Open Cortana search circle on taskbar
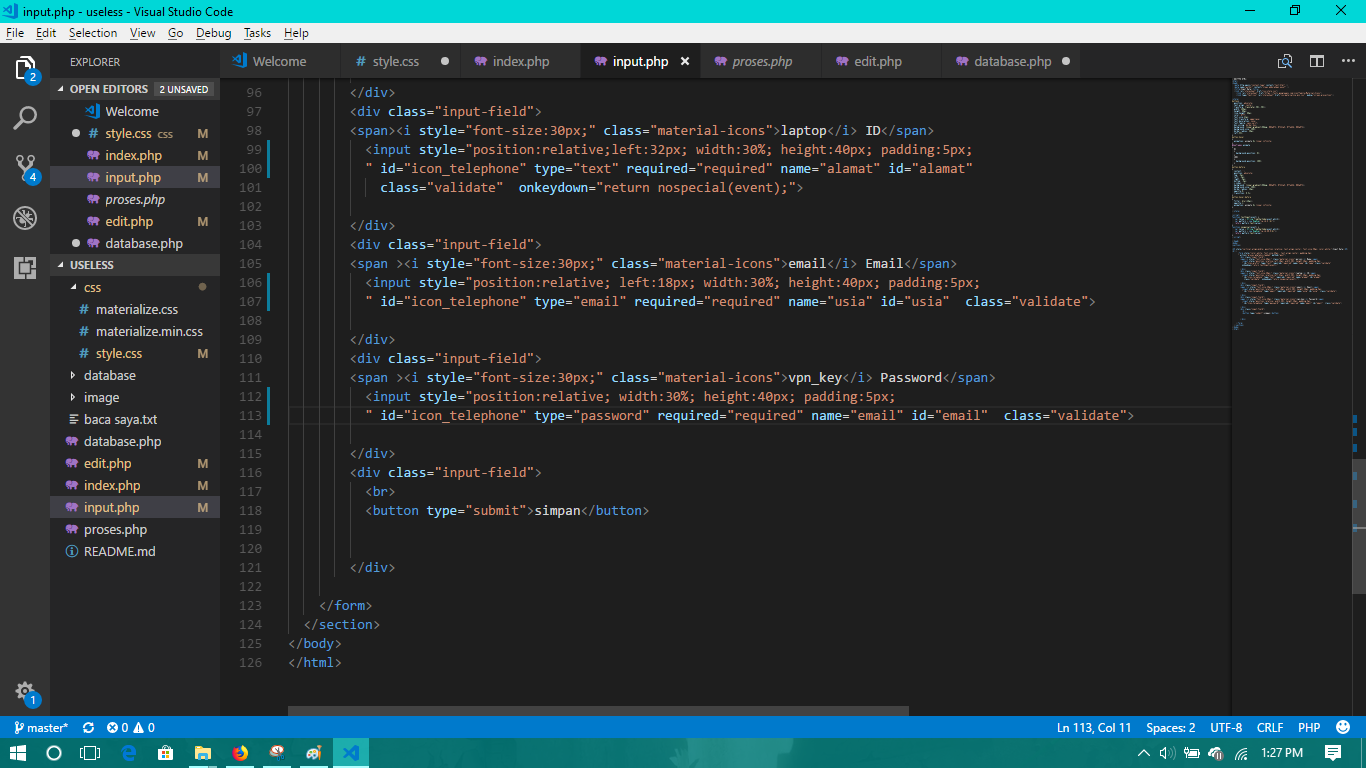 pos(54,753)
